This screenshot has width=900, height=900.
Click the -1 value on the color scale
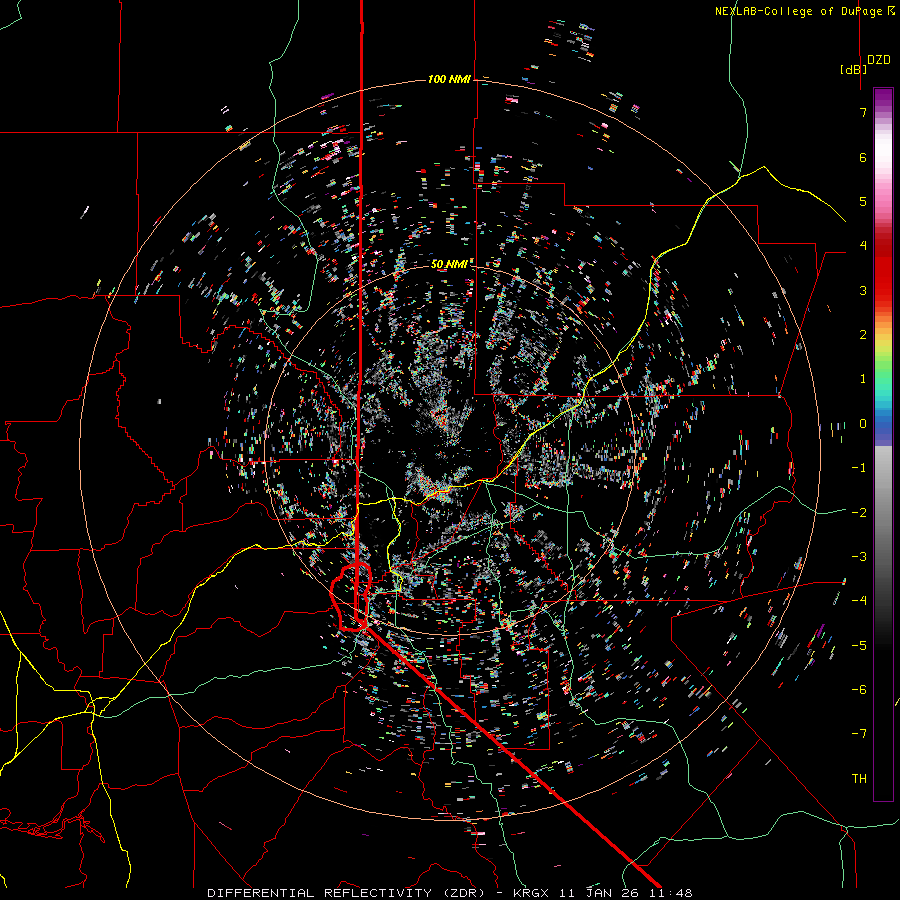coord(859,468)
